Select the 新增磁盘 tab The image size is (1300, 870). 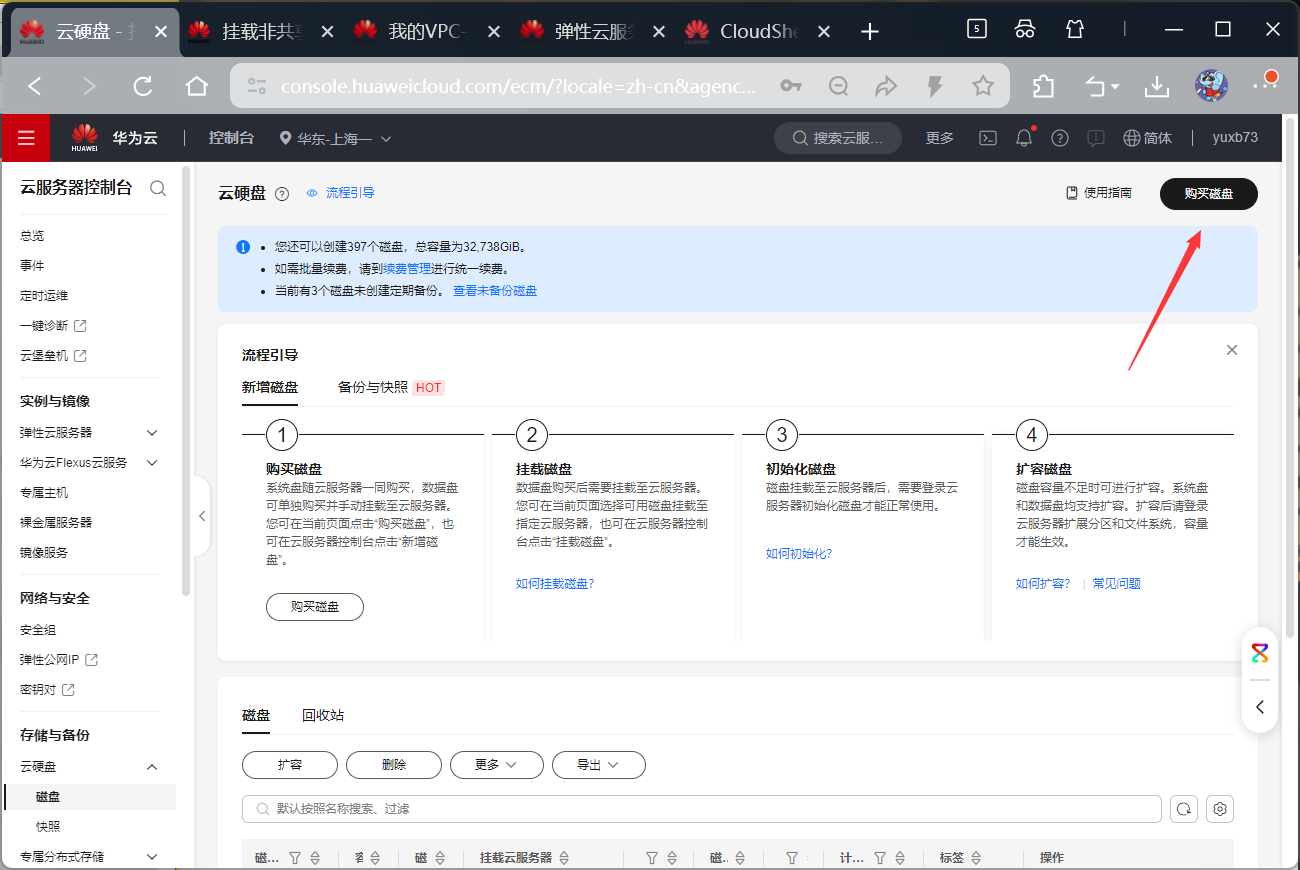click(270, 387)
